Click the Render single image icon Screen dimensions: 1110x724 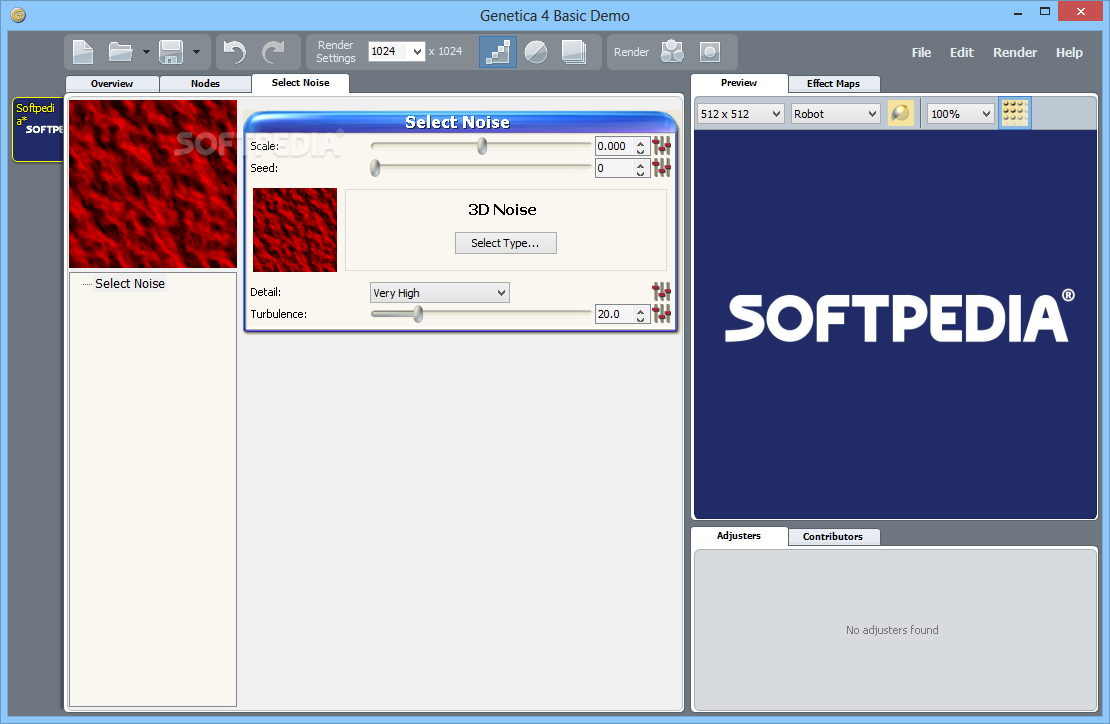(709, 52)
